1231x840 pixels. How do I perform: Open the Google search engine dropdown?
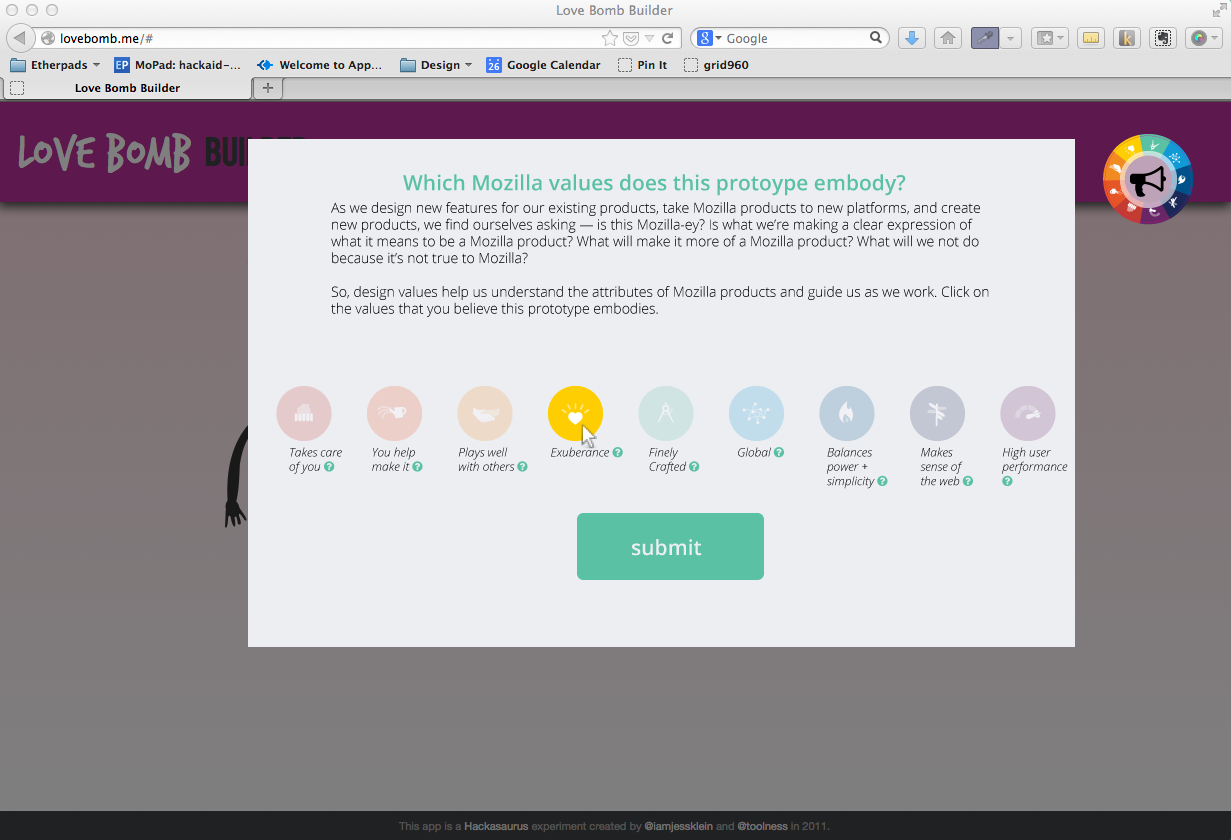point(709,38)
